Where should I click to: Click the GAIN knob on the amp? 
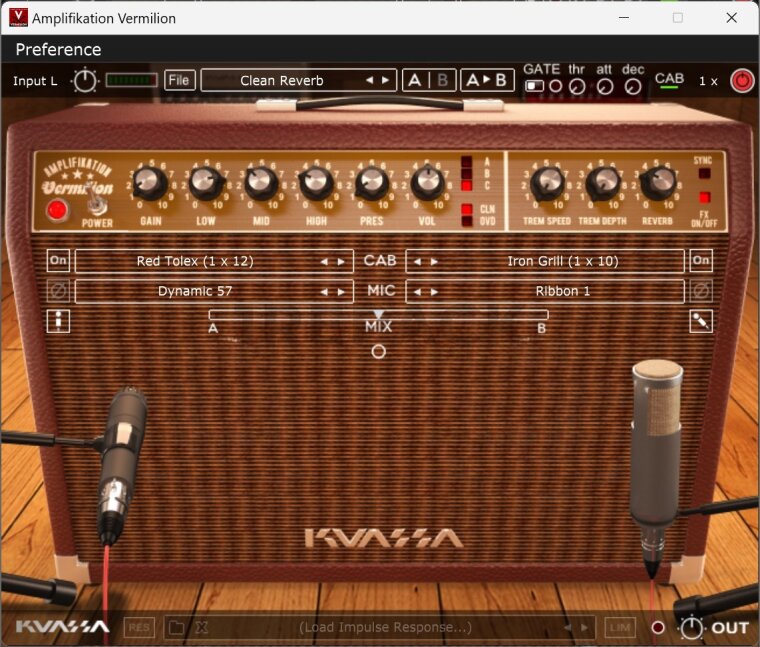pos(149,182)
